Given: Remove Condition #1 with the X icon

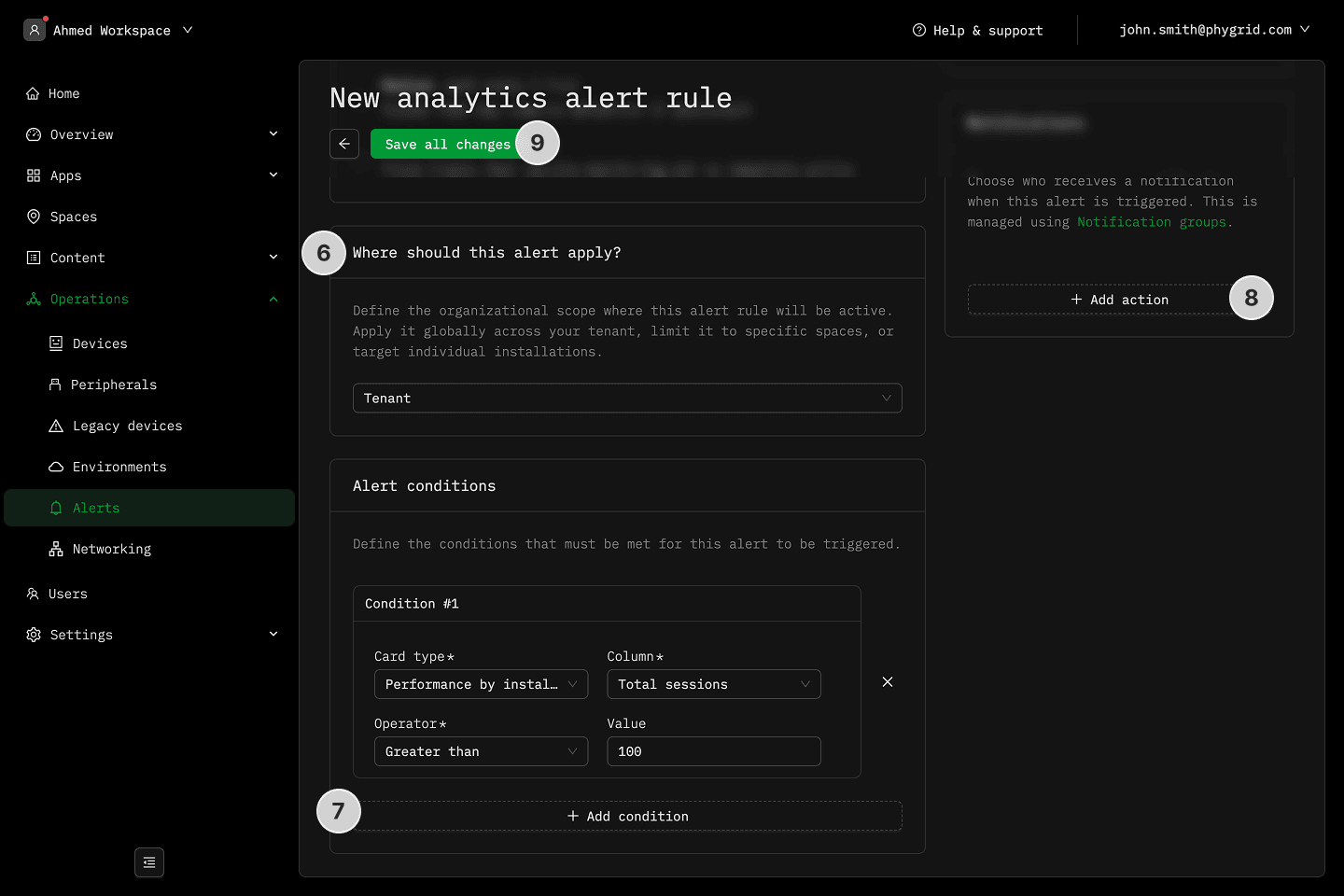Looking at the screenshot, I should 888,682.
